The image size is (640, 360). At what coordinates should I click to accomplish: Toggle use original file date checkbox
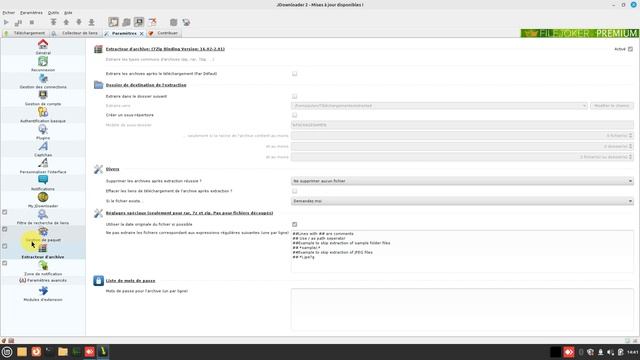point(294,224)
